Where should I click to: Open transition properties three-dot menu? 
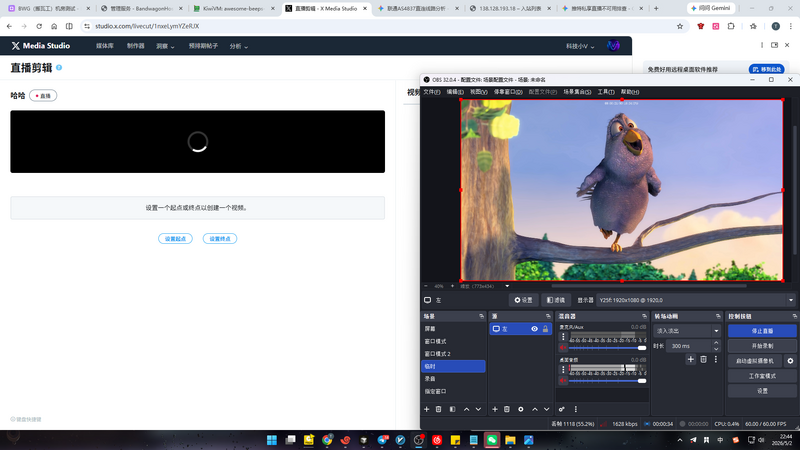click(x=716, y=359)
